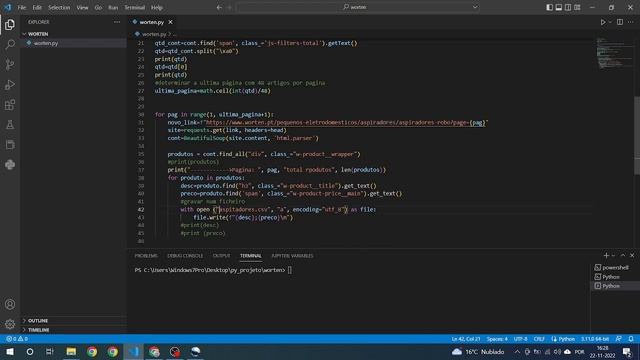Open the Testing flask view

[10, 124]
